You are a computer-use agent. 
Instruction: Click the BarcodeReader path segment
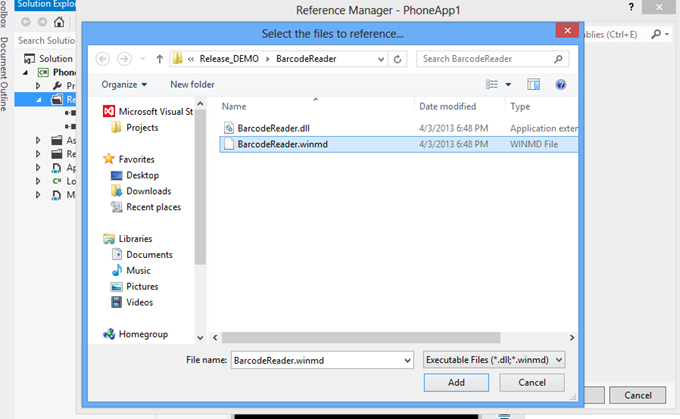306,59
